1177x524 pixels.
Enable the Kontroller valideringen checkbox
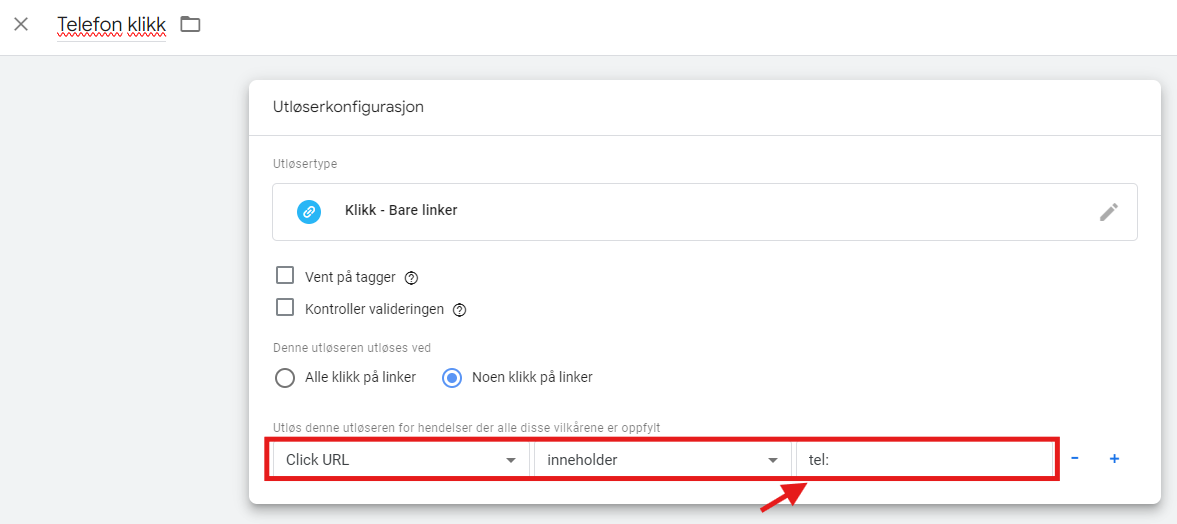click(285, 308)
